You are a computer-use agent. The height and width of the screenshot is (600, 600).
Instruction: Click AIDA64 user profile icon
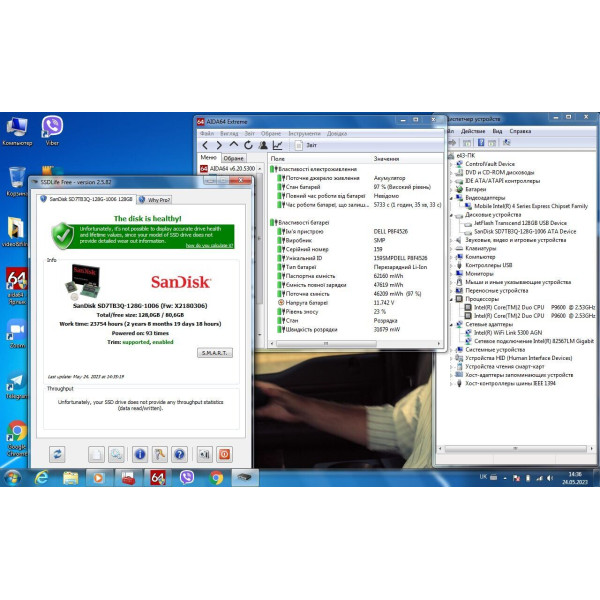tap(263, 145)
